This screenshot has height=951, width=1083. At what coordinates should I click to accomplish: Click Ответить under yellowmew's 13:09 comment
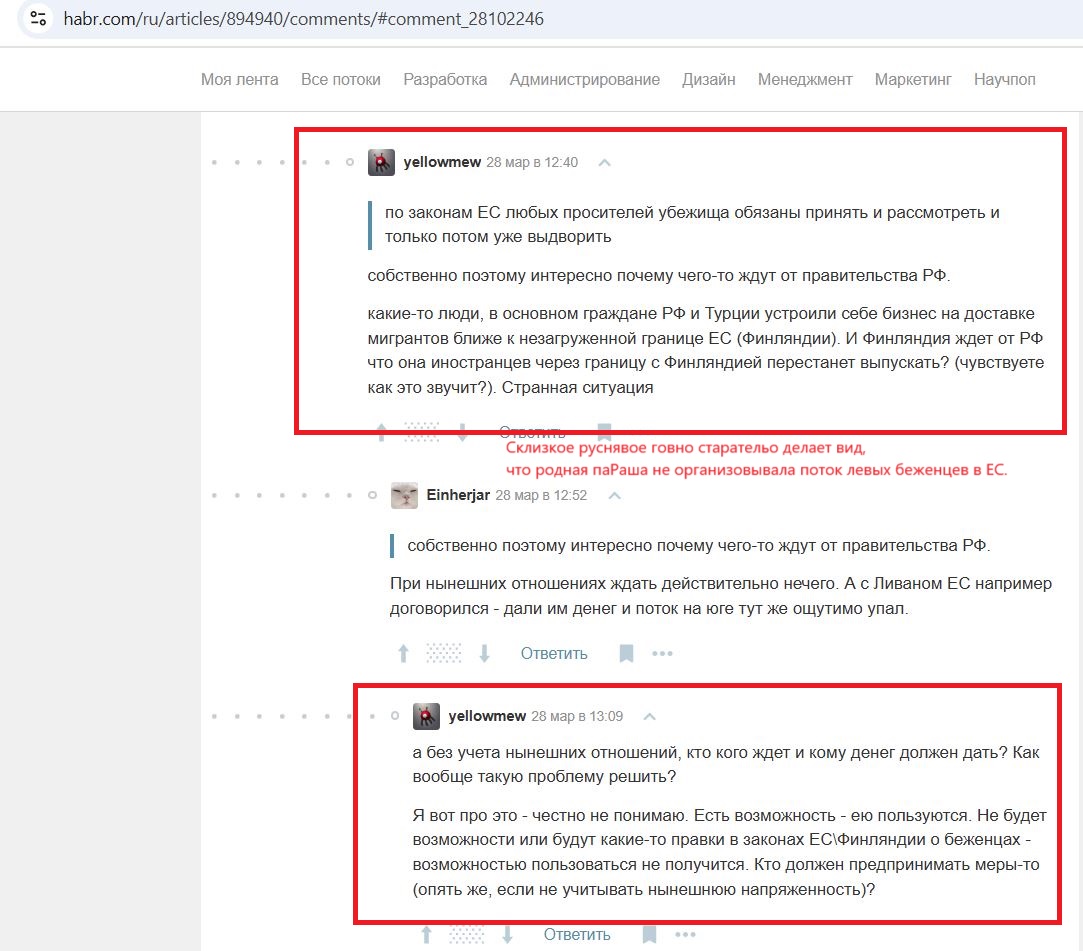[577, 934]
